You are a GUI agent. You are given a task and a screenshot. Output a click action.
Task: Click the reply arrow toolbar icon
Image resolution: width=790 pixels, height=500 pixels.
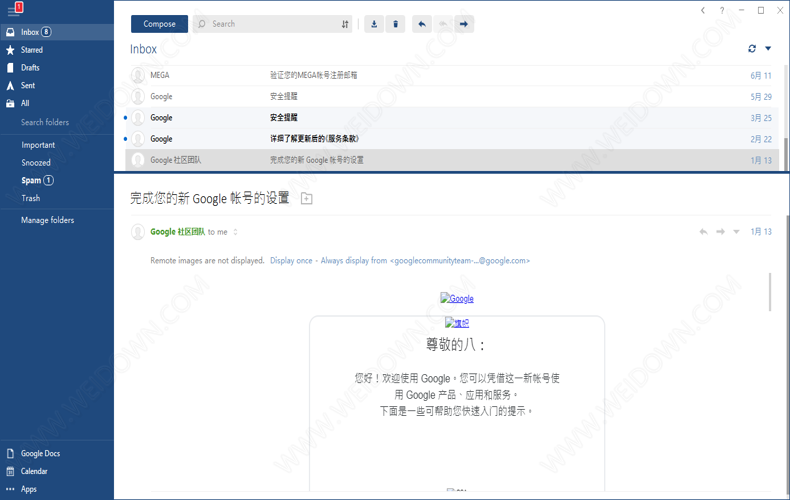(422, 24)
